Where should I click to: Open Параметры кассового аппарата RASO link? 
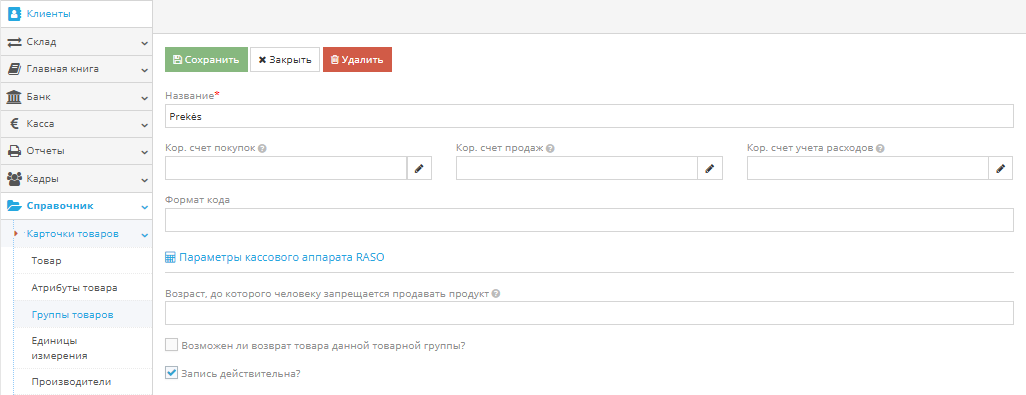tap(281, 258)
